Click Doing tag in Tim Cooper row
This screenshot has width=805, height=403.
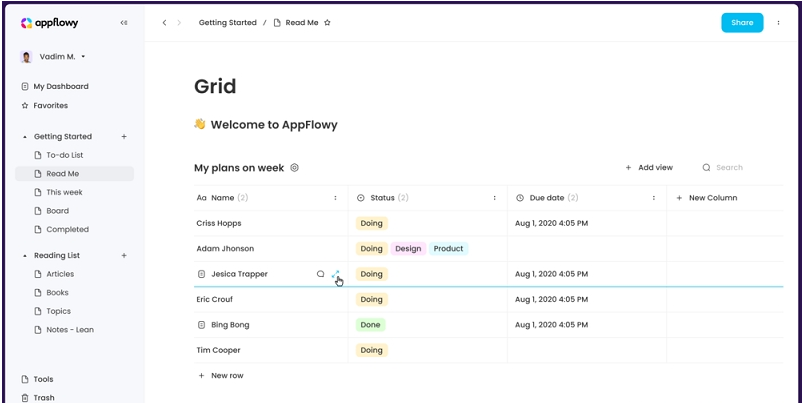pyautogui.click(x=371, y=350)
